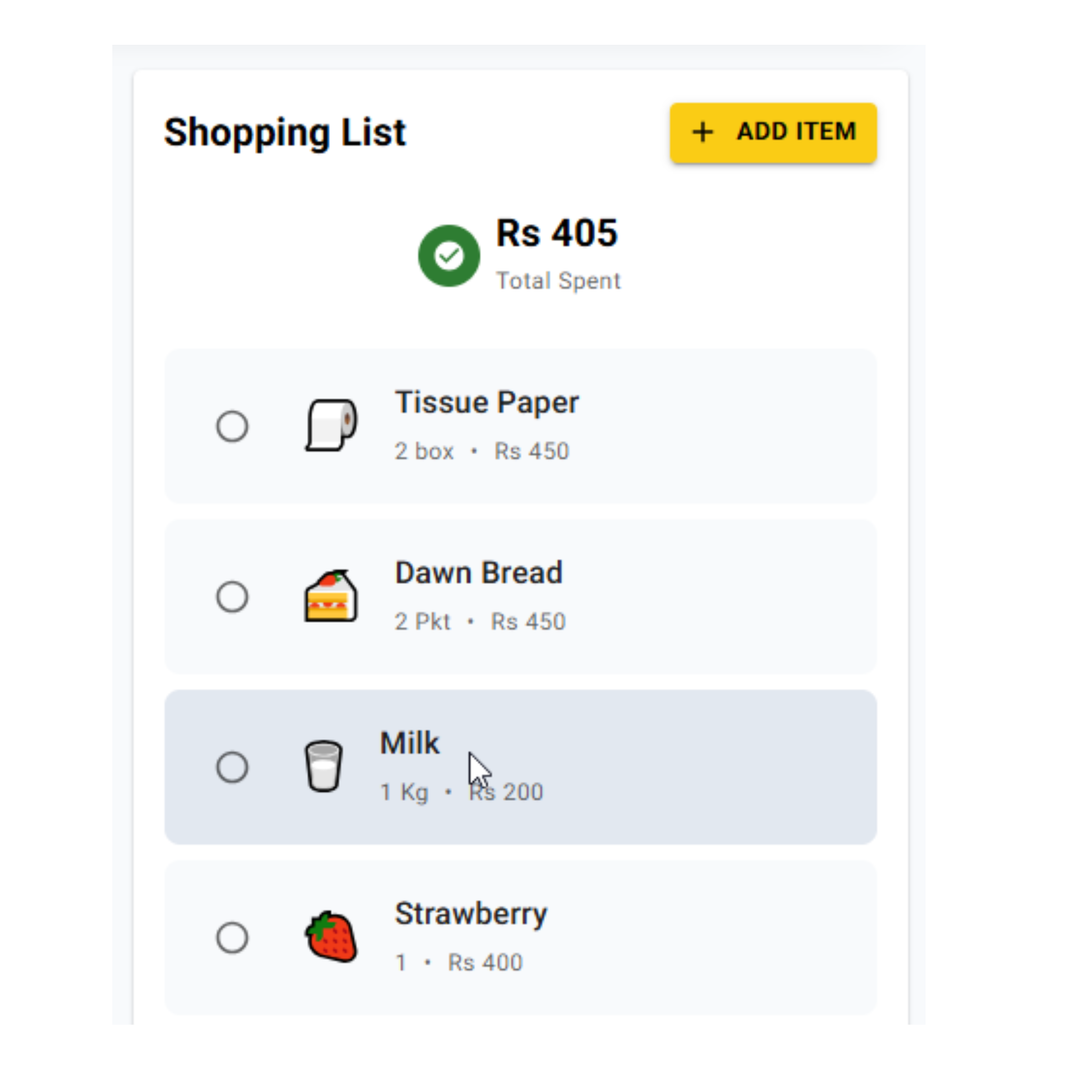Click the strawberry icon
Screen dimensions: 1080x1080
pyautogui.click(x=331, y=937)
